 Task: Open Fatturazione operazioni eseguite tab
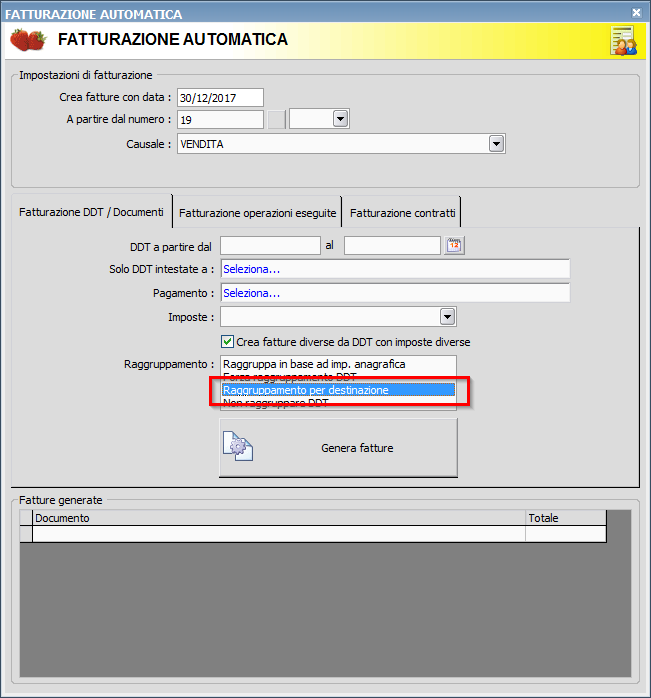[x=257, y=213]
